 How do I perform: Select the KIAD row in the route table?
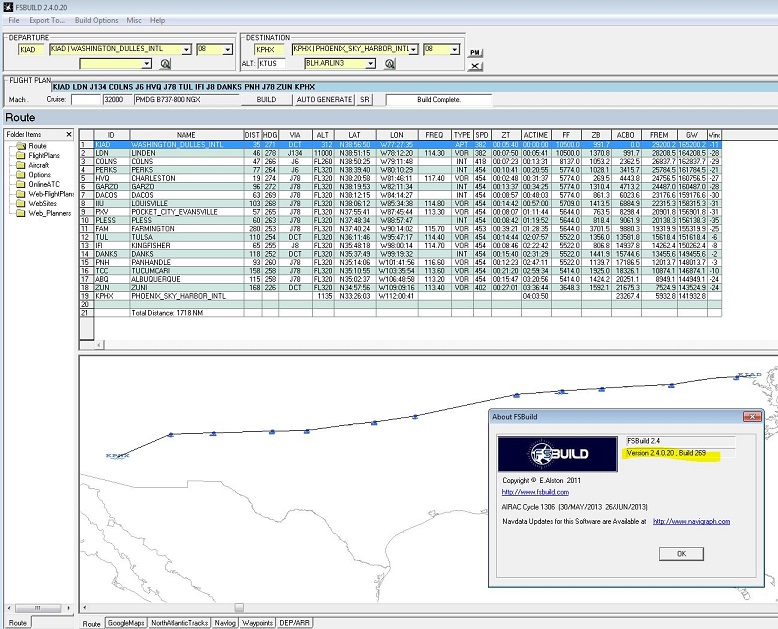point(400,145)
